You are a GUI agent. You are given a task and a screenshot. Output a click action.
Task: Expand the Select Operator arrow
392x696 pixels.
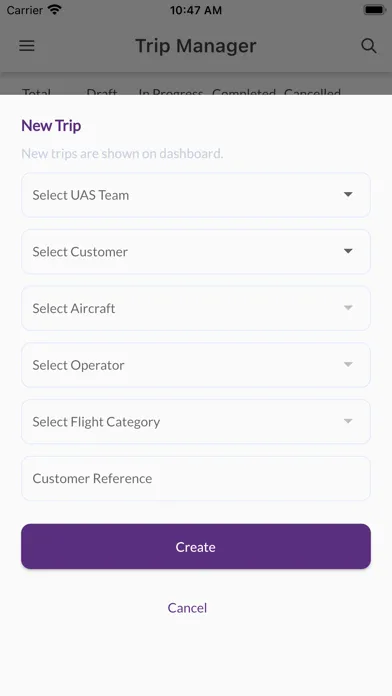pyautogui.click(x=348, y=364)
